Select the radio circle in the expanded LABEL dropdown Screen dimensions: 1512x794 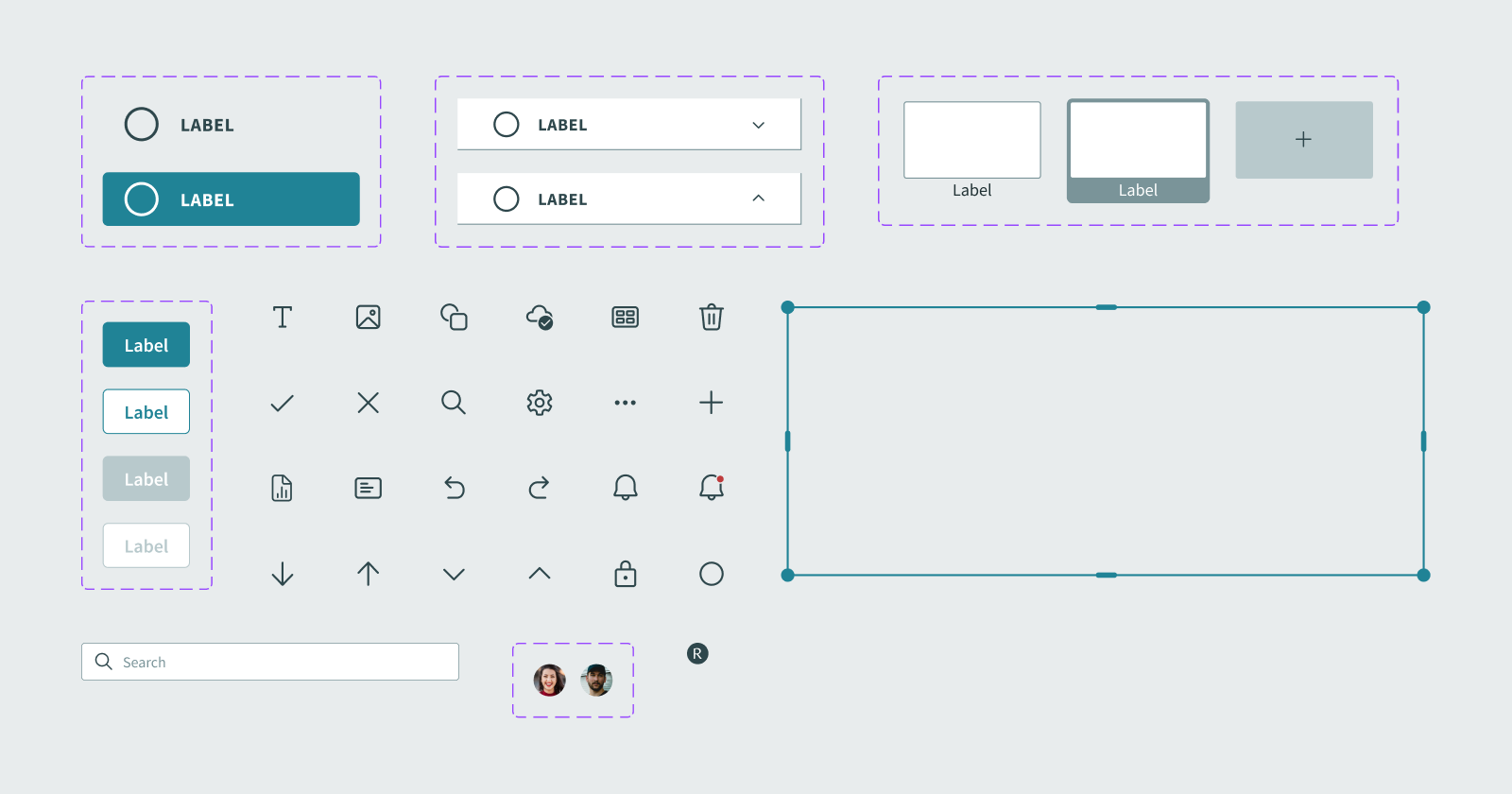coord(507,198)
